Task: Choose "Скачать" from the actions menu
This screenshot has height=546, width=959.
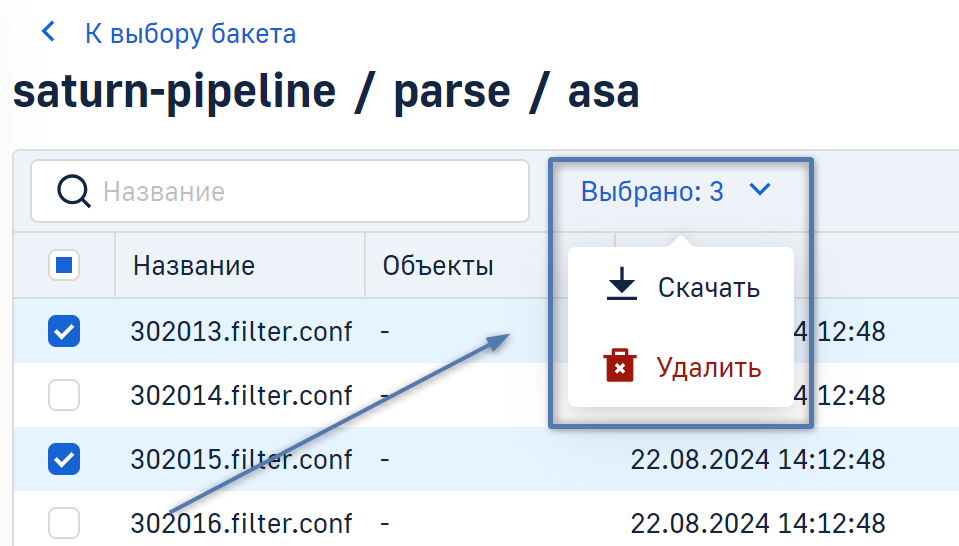Action: (x=708, y=288)
